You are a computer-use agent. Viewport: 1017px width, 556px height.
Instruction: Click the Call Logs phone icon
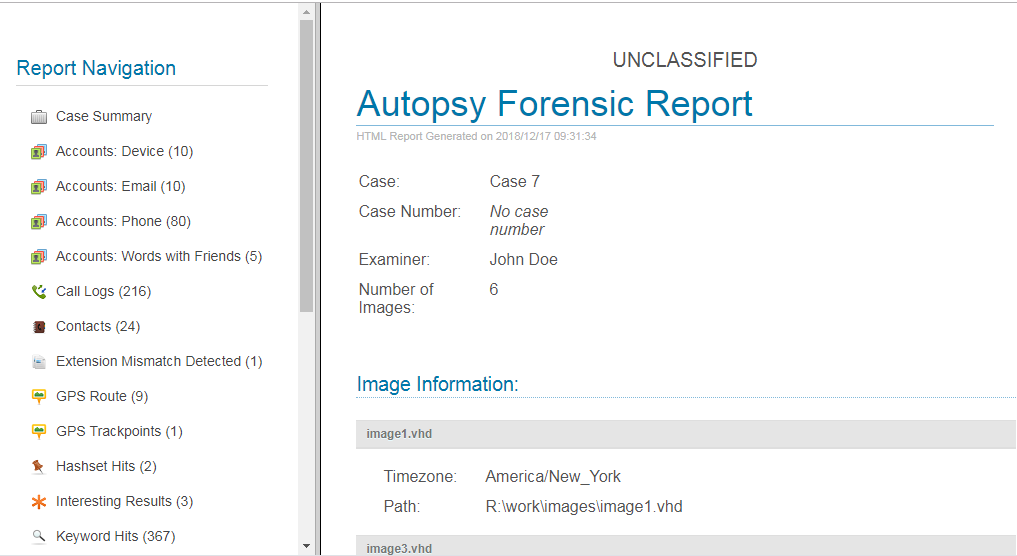tap(39, 292)
